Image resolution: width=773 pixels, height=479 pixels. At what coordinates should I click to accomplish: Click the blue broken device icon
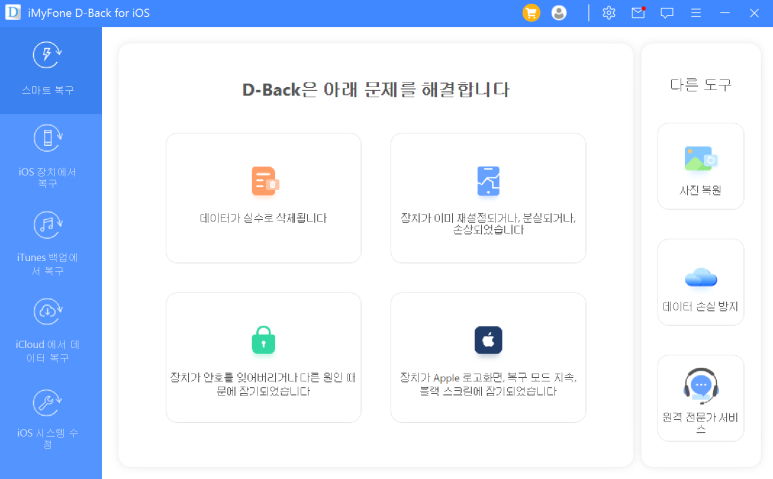(488, 181)
